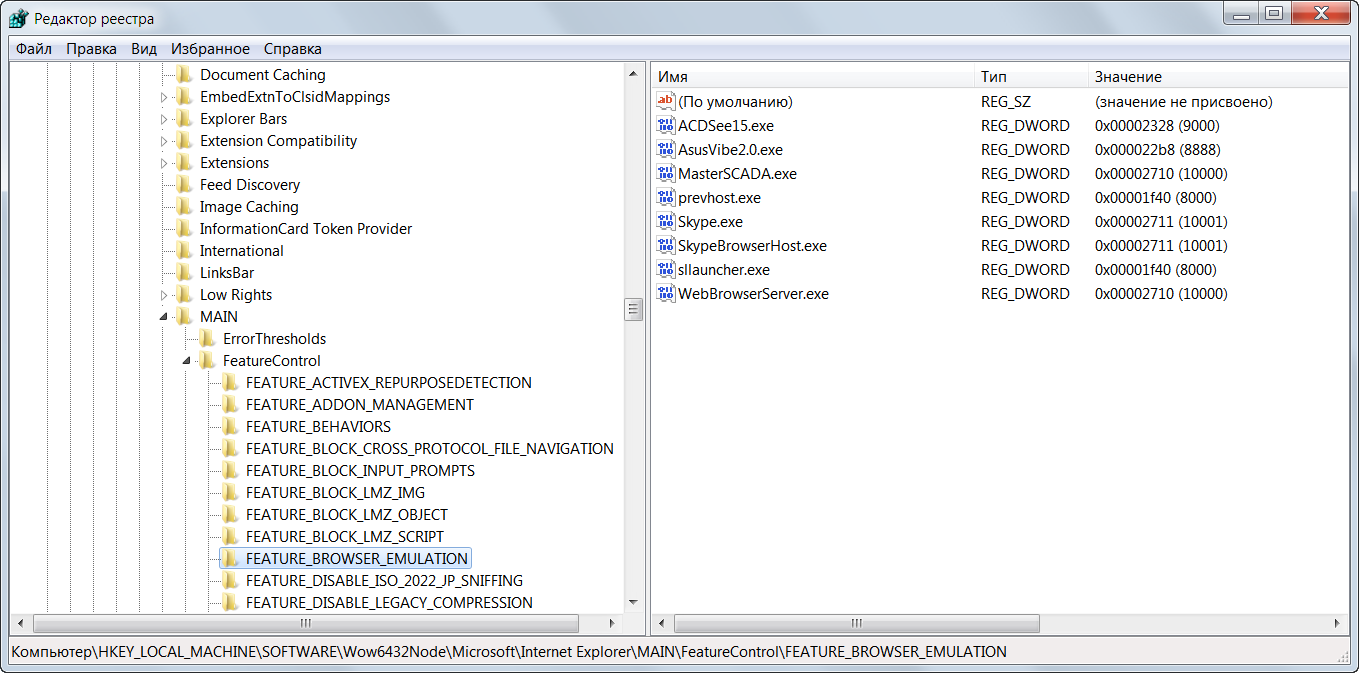
Task: Select the InformationCard Token Provider key
Action: point(306,228)
